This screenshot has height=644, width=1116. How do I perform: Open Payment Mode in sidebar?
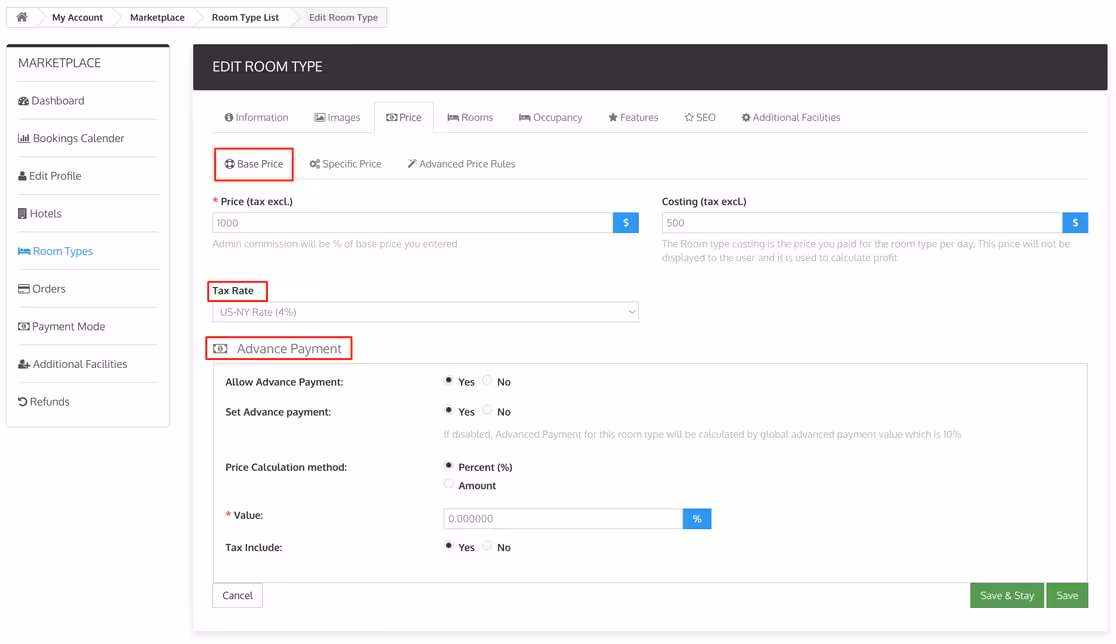[x=61, y=327]
